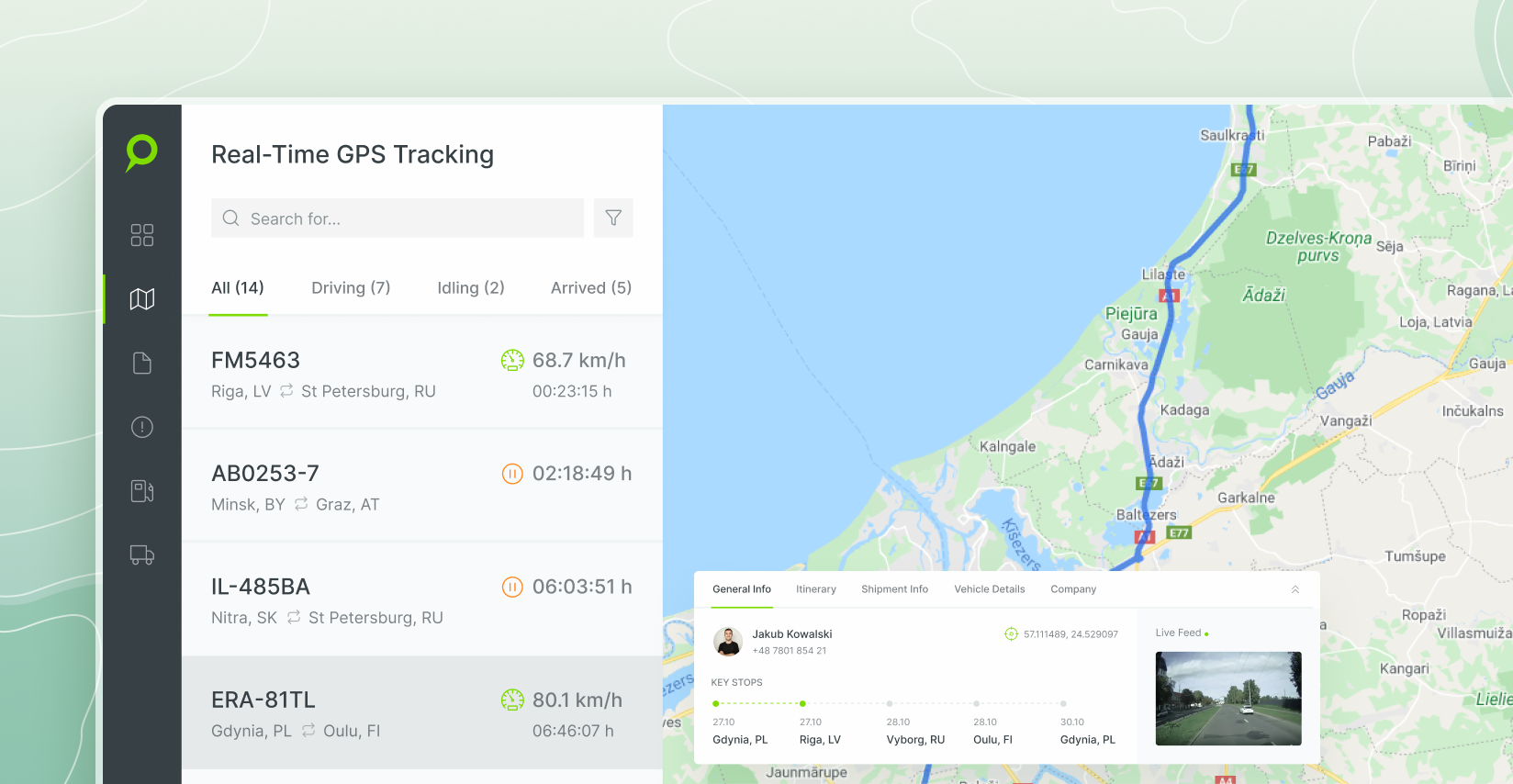Click the KEY STOPS label

(x=736, y=682)
